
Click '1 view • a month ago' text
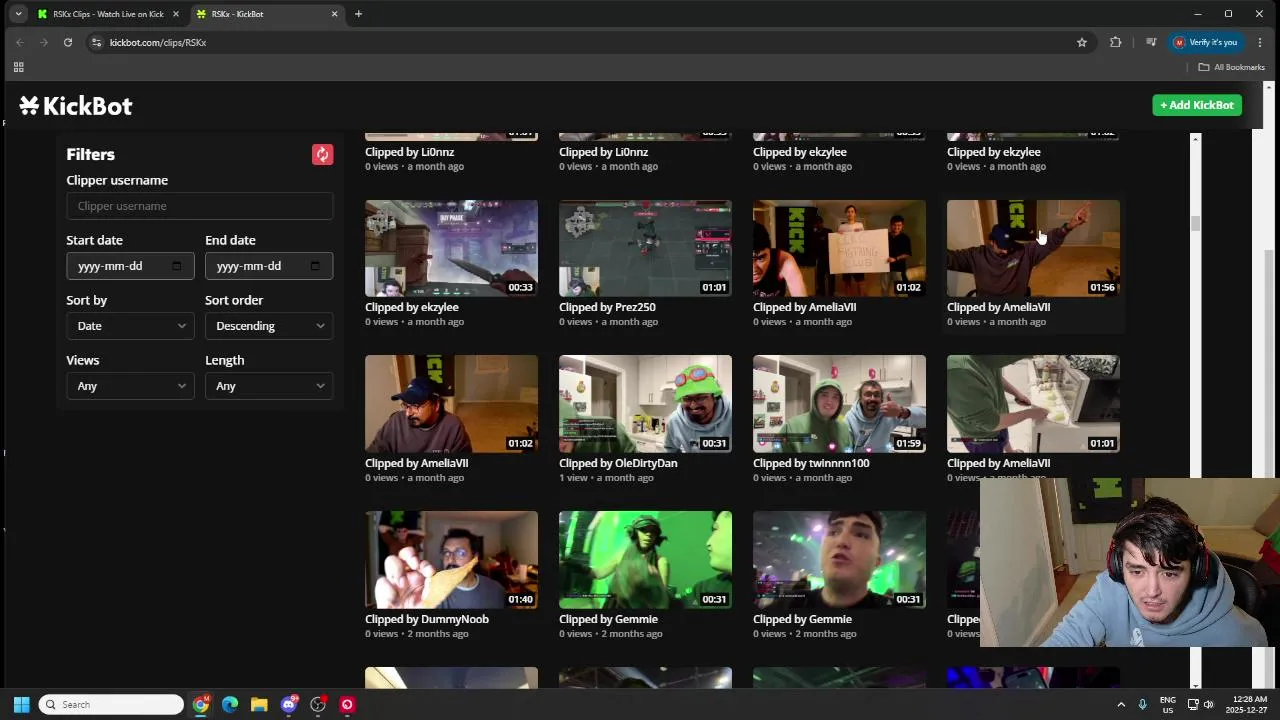click(606, 478)
